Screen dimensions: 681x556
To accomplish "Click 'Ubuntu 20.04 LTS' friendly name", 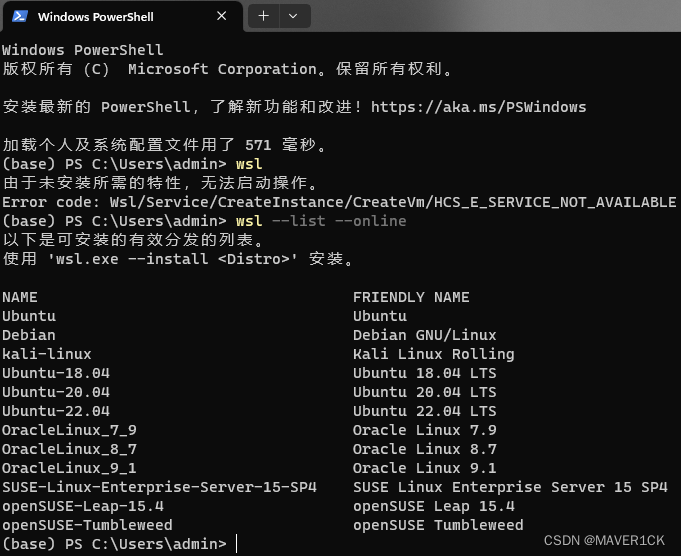I will (x=424, y=392).
